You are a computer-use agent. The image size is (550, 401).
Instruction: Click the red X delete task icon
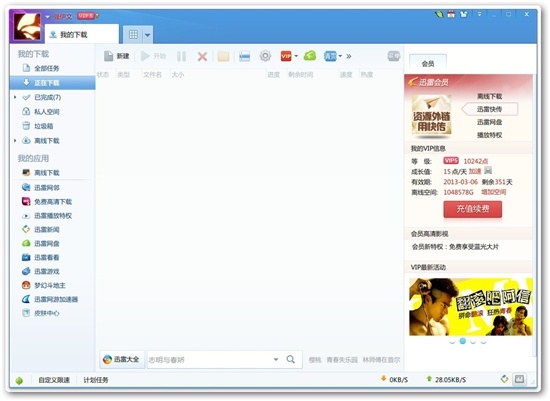(202, 56)
